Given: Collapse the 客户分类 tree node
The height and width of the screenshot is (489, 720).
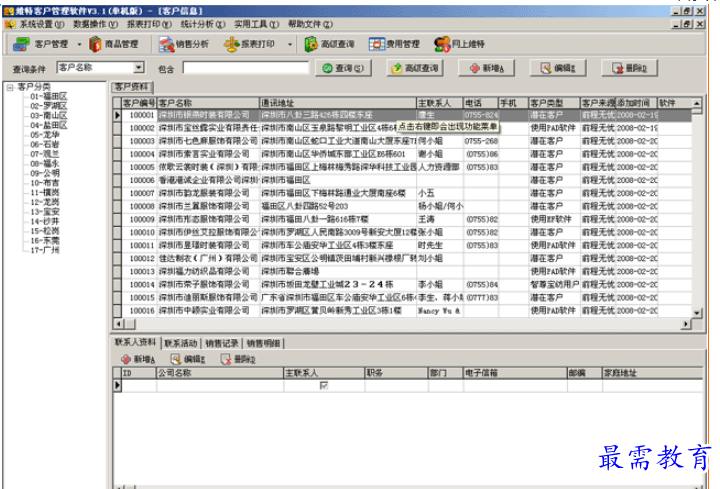Looking at the screenshot, I should tap(10, 87).
